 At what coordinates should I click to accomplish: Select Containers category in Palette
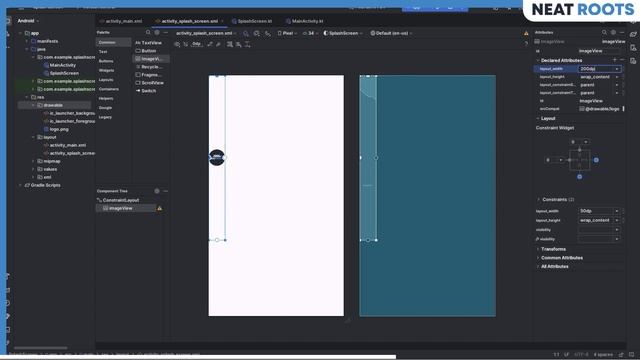[x=109, y=89]
